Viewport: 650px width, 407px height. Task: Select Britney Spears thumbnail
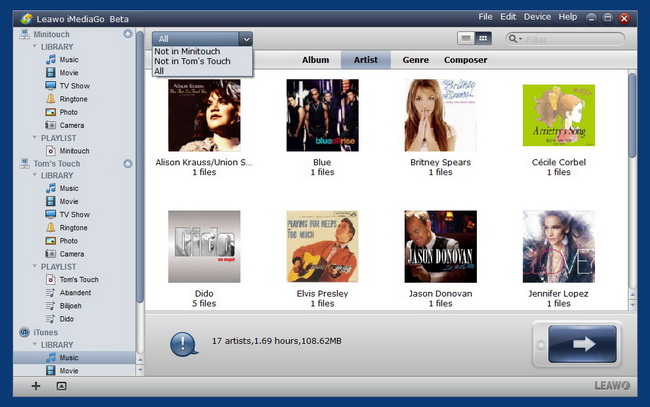[x=440, y=115]
